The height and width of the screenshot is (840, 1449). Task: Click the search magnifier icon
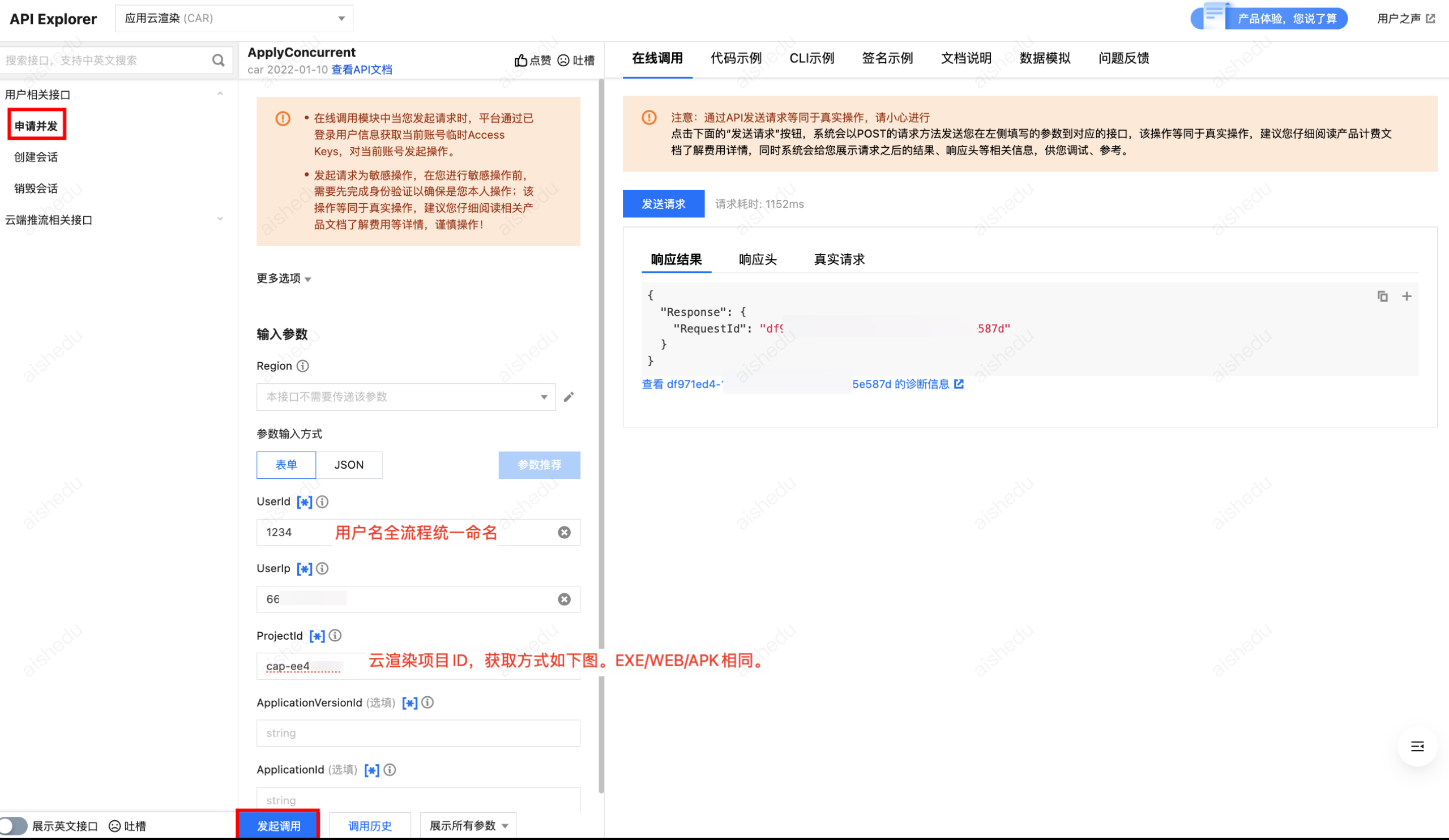(x=218, y=61)
